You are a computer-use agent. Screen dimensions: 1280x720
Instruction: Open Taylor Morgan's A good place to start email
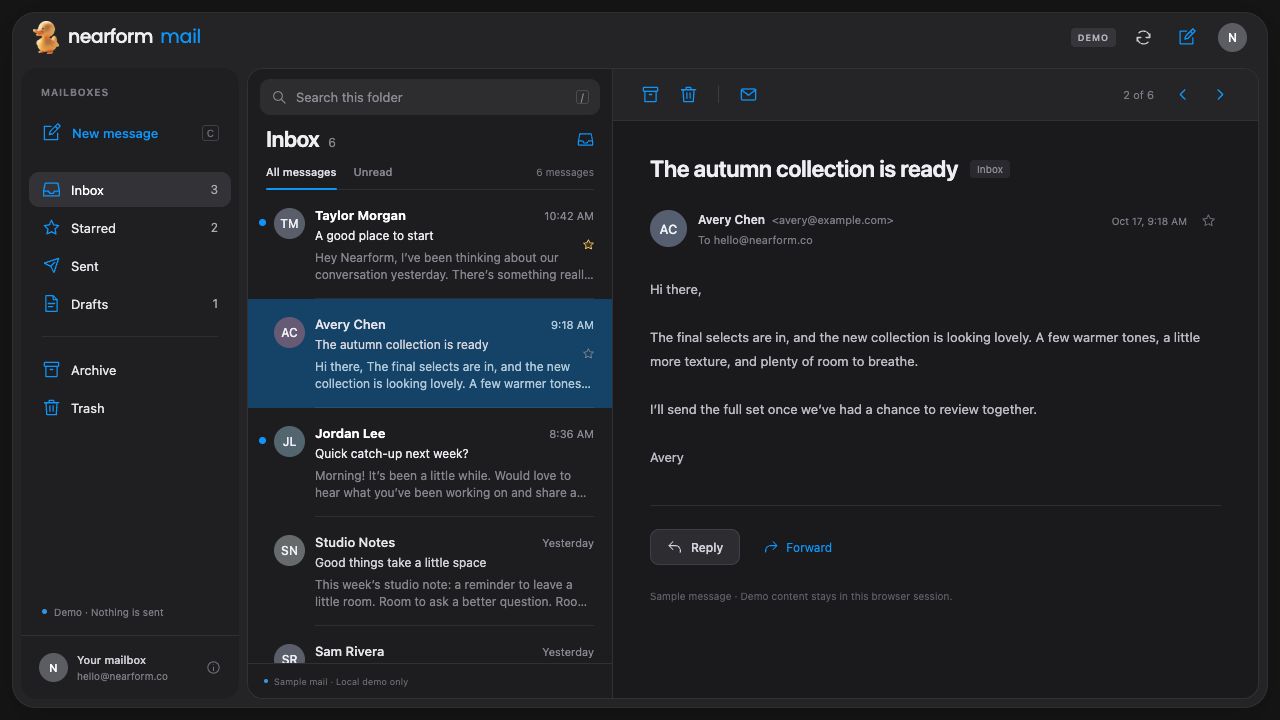coord(430,244)
